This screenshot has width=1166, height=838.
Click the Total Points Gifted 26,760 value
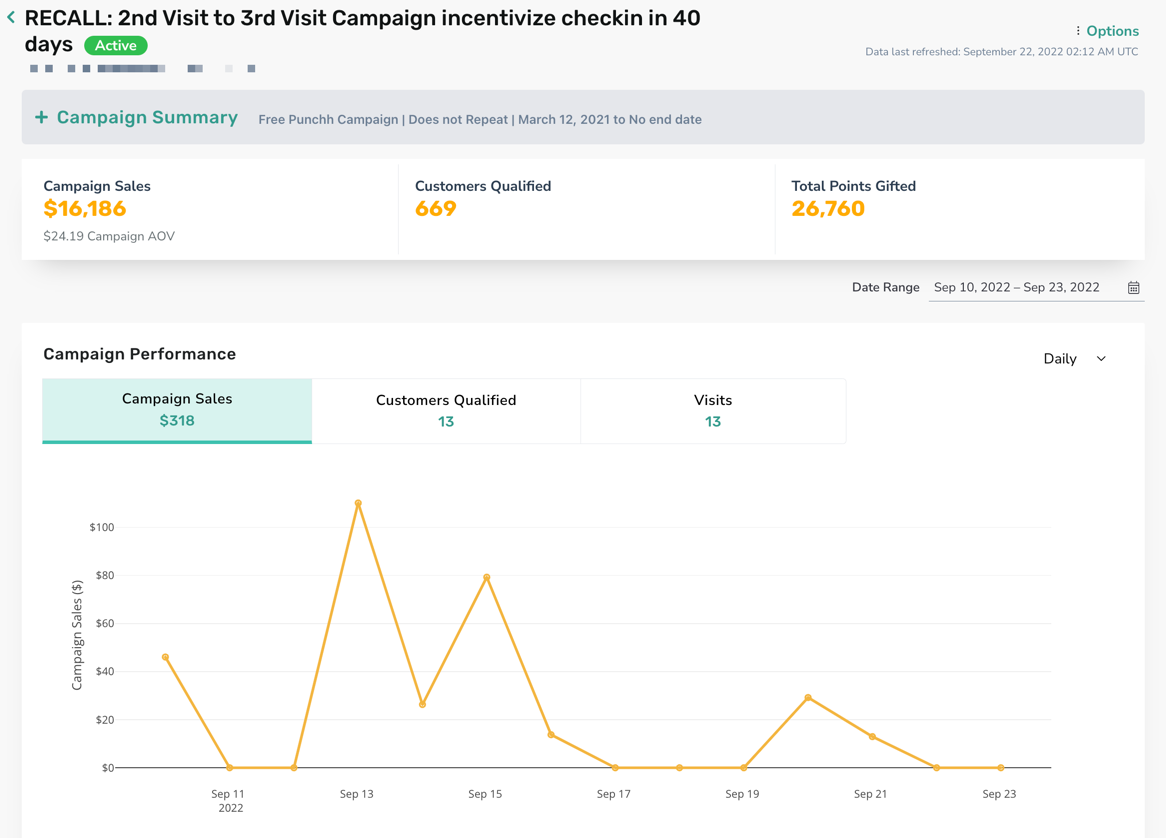click(828, 209)
